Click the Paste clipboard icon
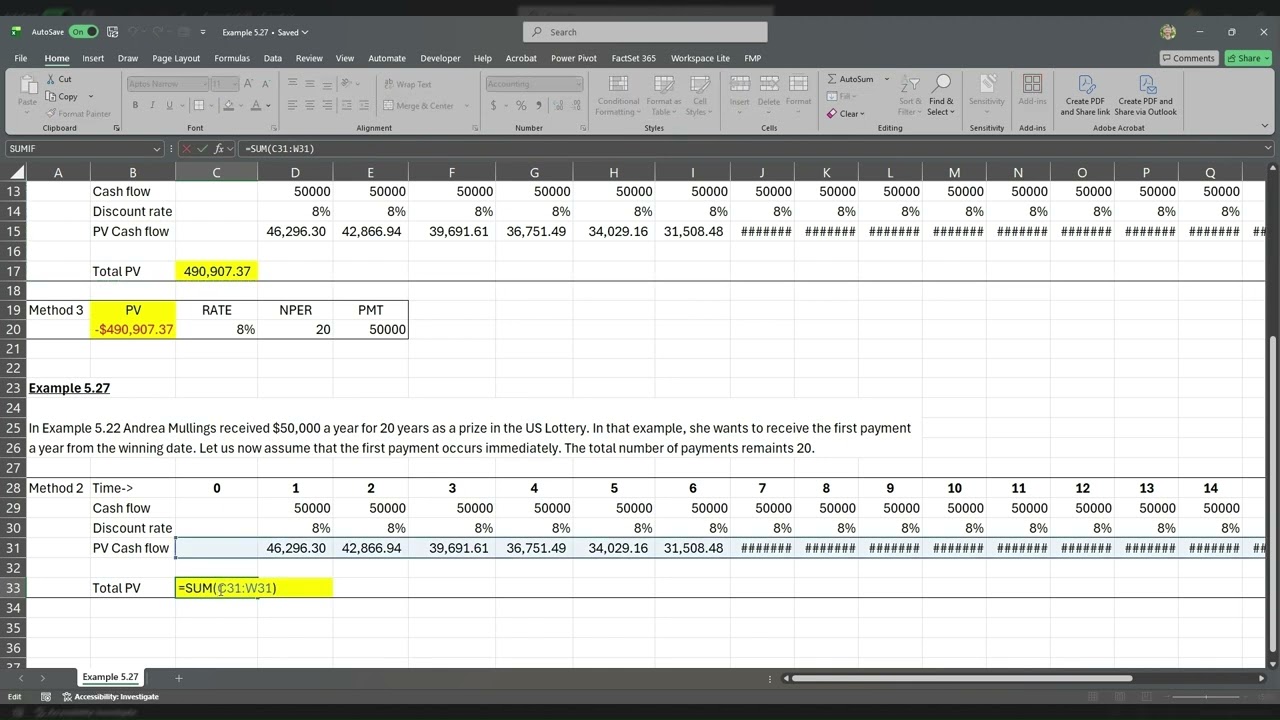This screenshot has width=1280, height=720. pos(27,88)
